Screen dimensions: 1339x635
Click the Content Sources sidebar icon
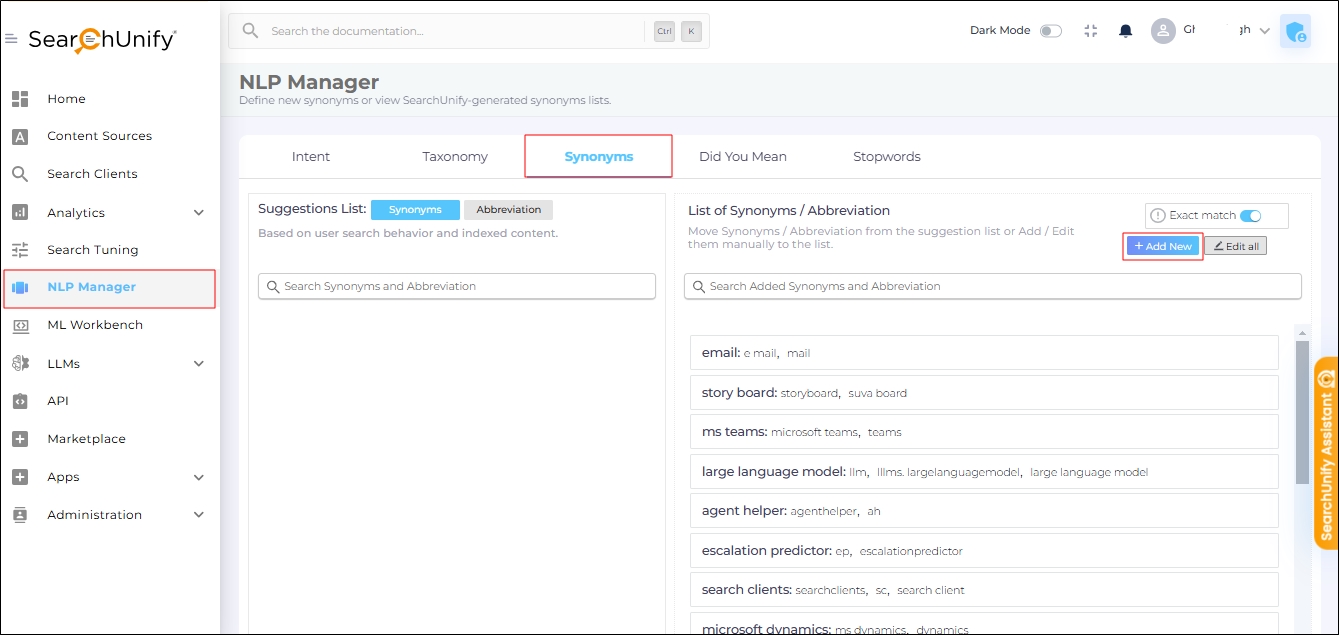click(20, 137)
